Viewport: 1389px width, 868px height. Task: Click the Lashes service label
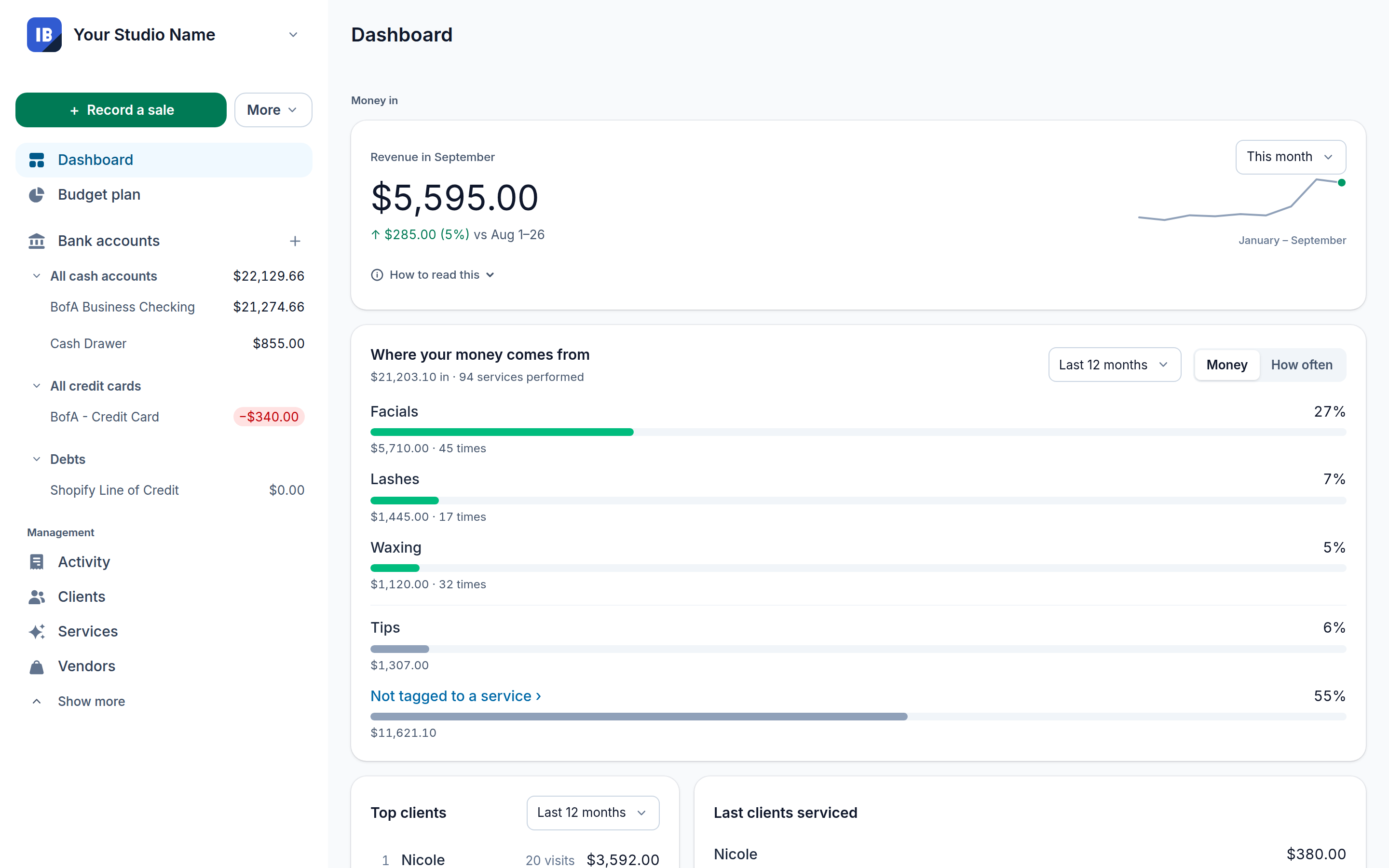pos(395,479)
